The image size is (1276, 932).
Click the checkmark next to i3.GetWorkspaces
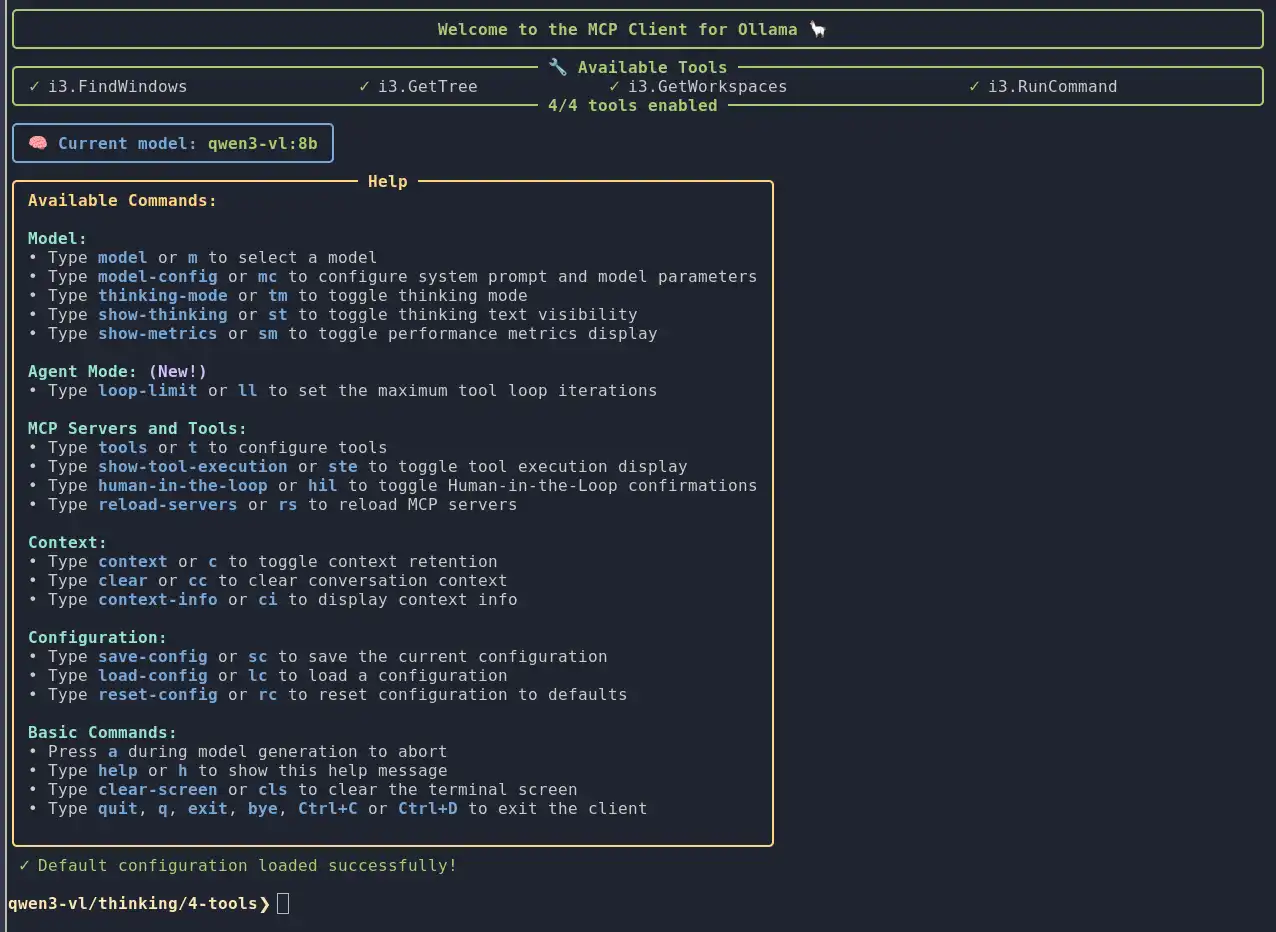(x=614, y=86)
